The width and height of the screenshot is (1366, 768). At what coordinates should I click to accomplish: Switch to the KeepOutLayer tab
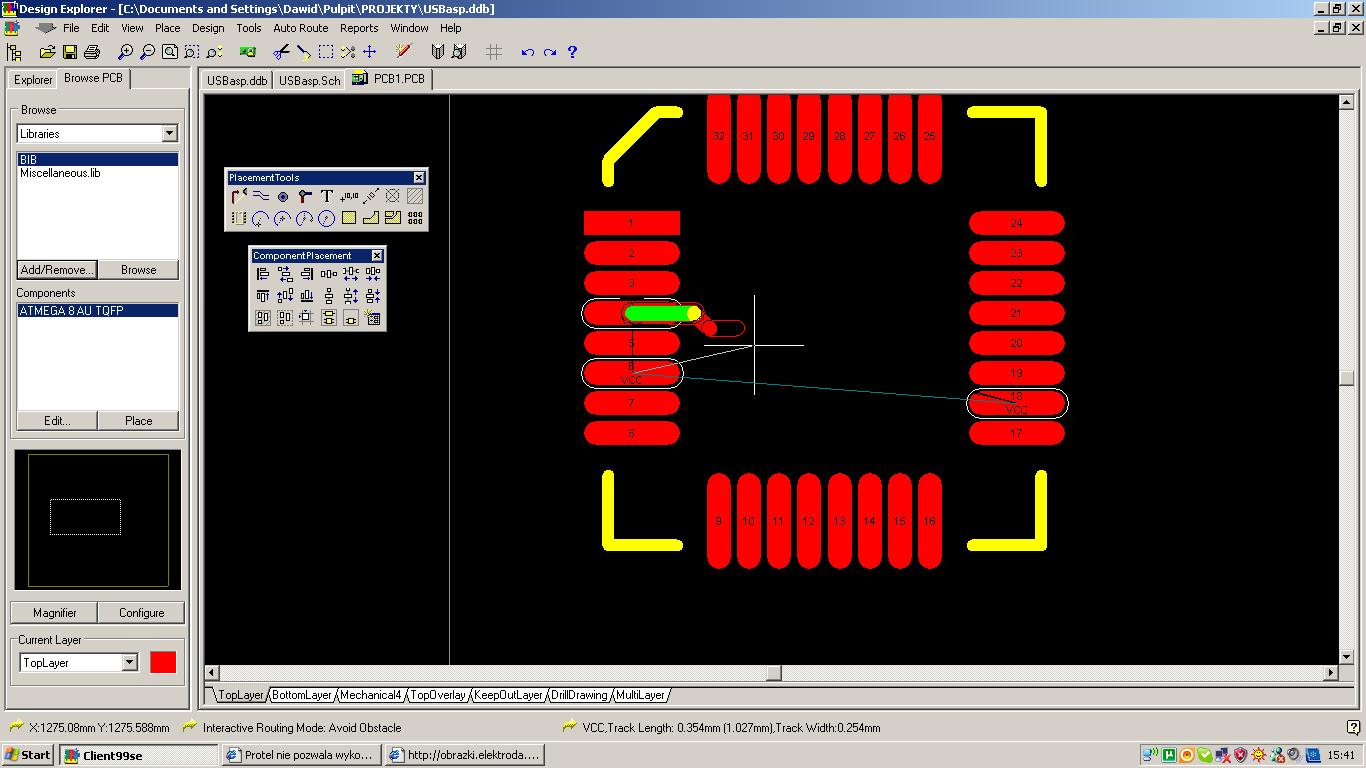click(508, 695)
